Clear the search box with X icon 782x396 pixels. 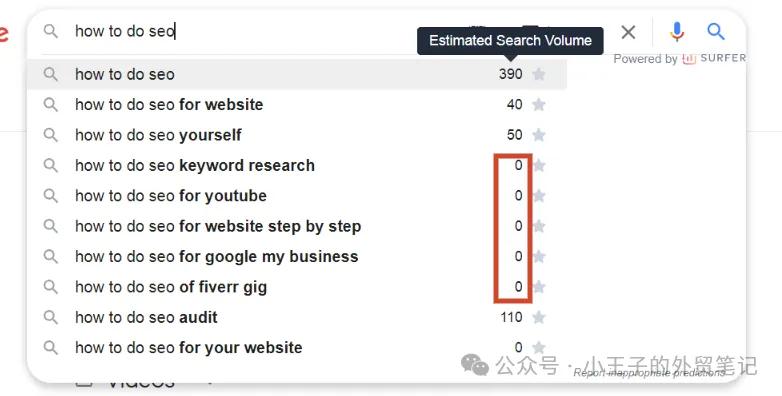click(x=628, y=32)
